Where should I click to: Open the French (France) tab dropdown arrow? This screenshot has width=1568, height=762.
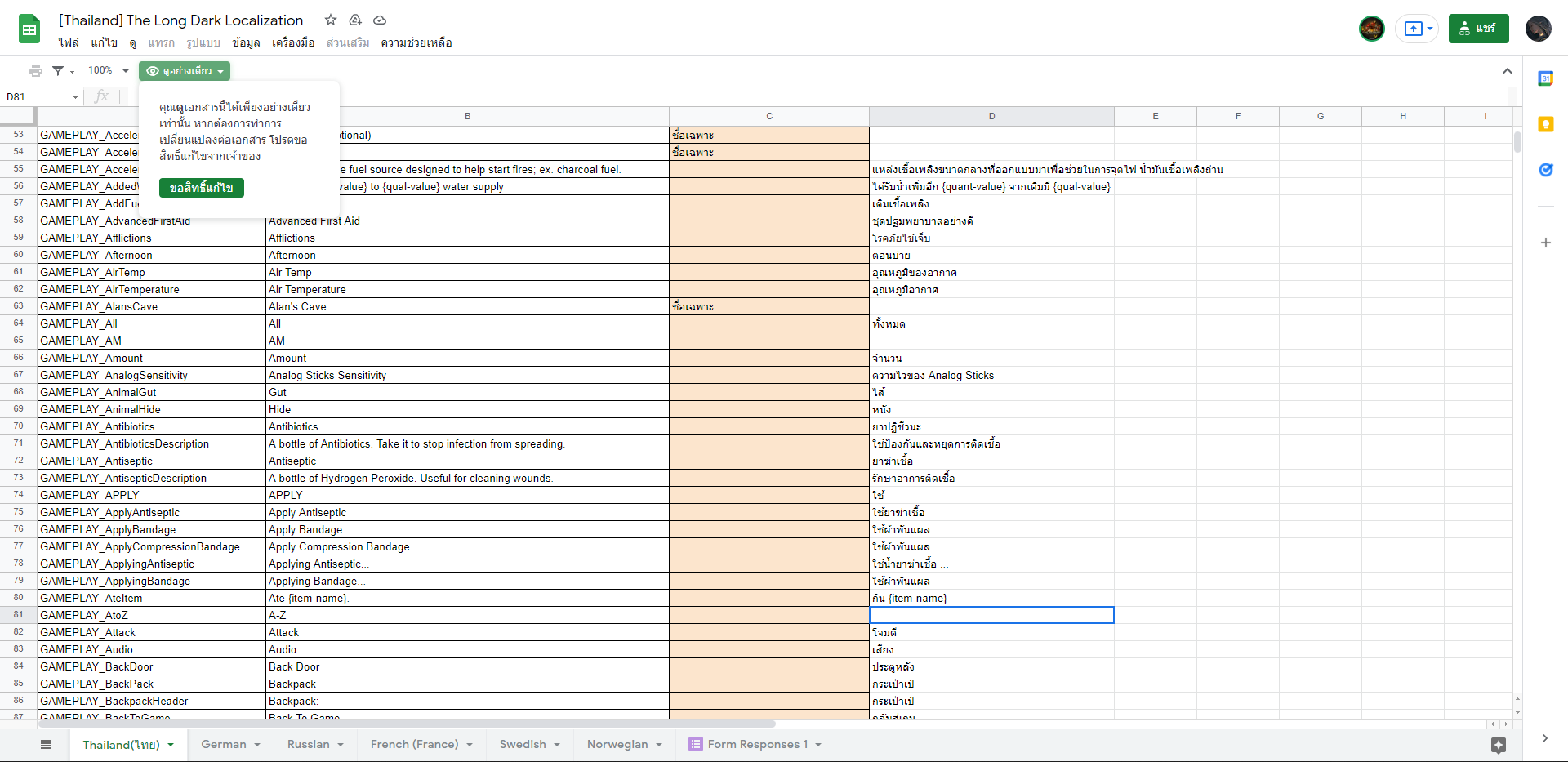tap(470, 745)
